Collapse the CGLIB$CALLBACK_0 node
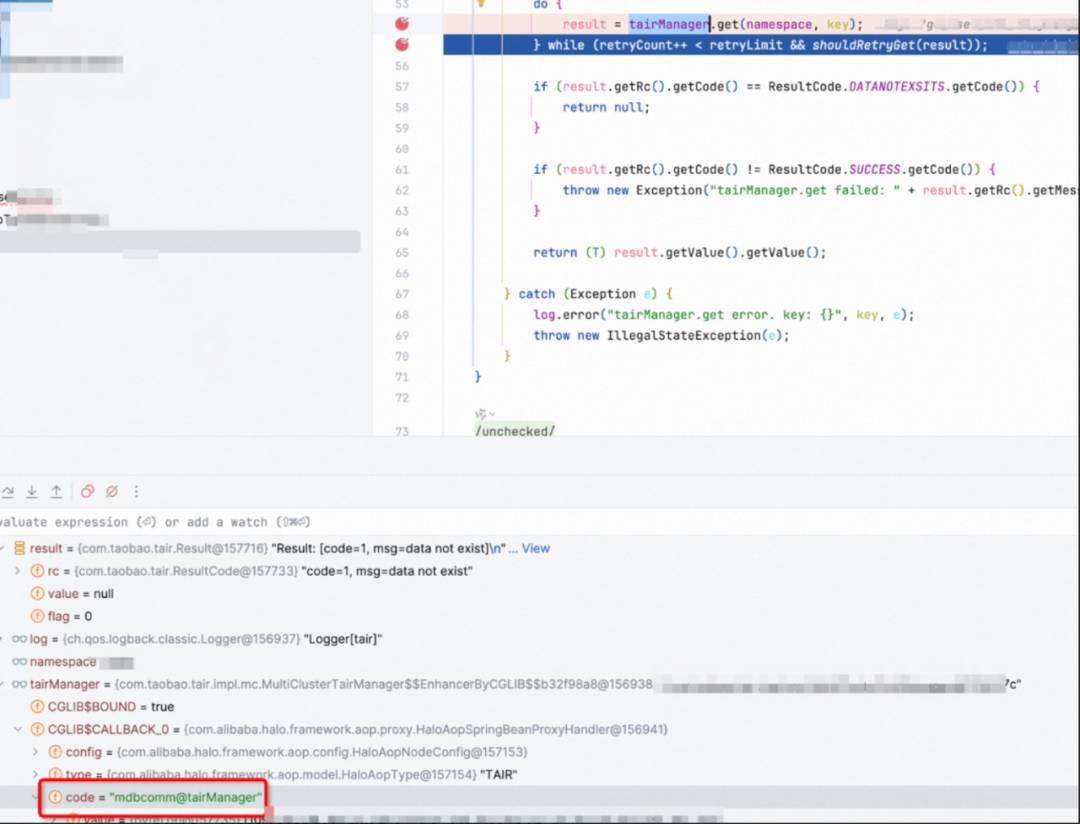This screenshot has height=824, width=1080. (x=17, y=729)
